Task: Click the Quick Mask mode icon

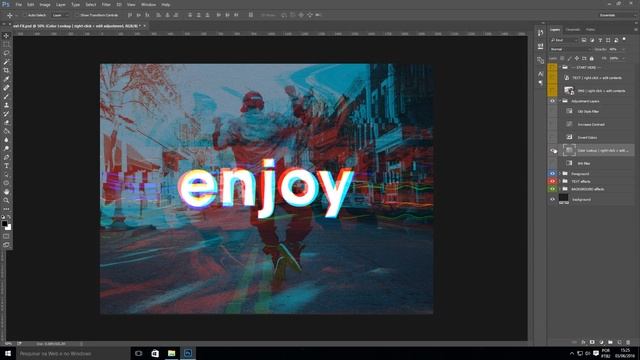Action: (x=6, y=236)
